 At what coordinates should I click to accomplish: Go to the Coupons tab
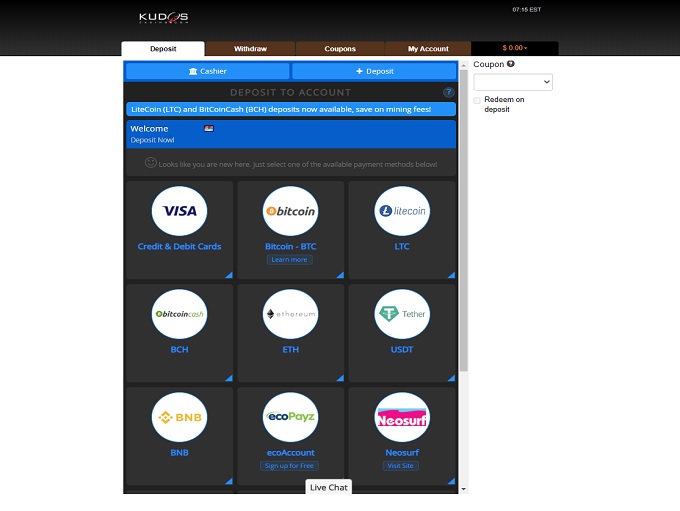pos(340,49)
